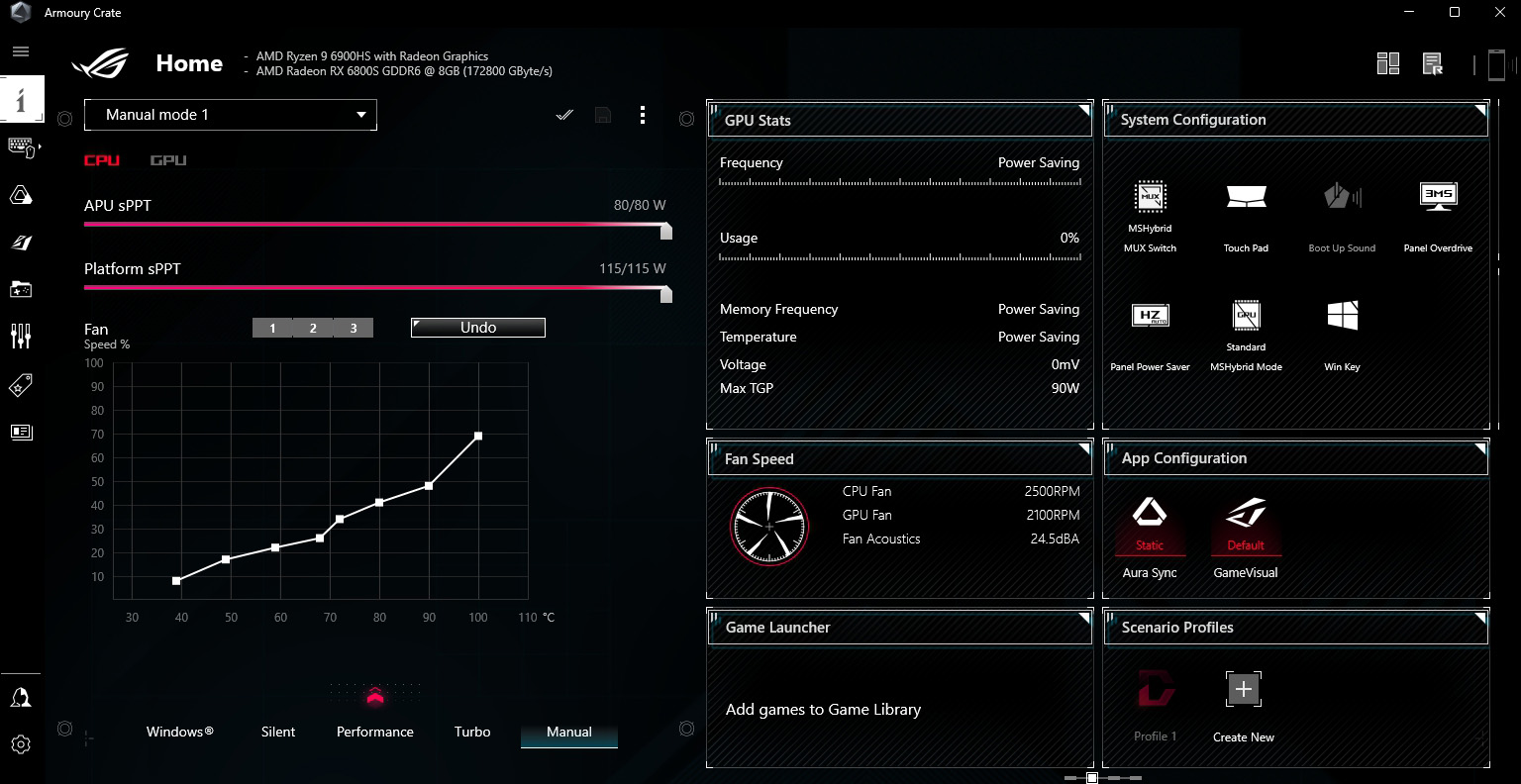Select Performance operating mode

(x=375, y=732)
